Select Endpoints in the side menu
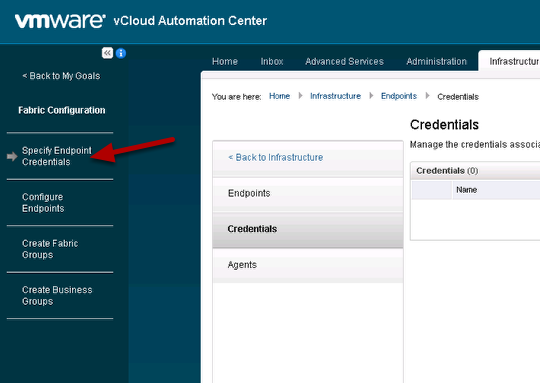This screenshot has width=540, height=383. pyautogui.click(x=308, y=193)
